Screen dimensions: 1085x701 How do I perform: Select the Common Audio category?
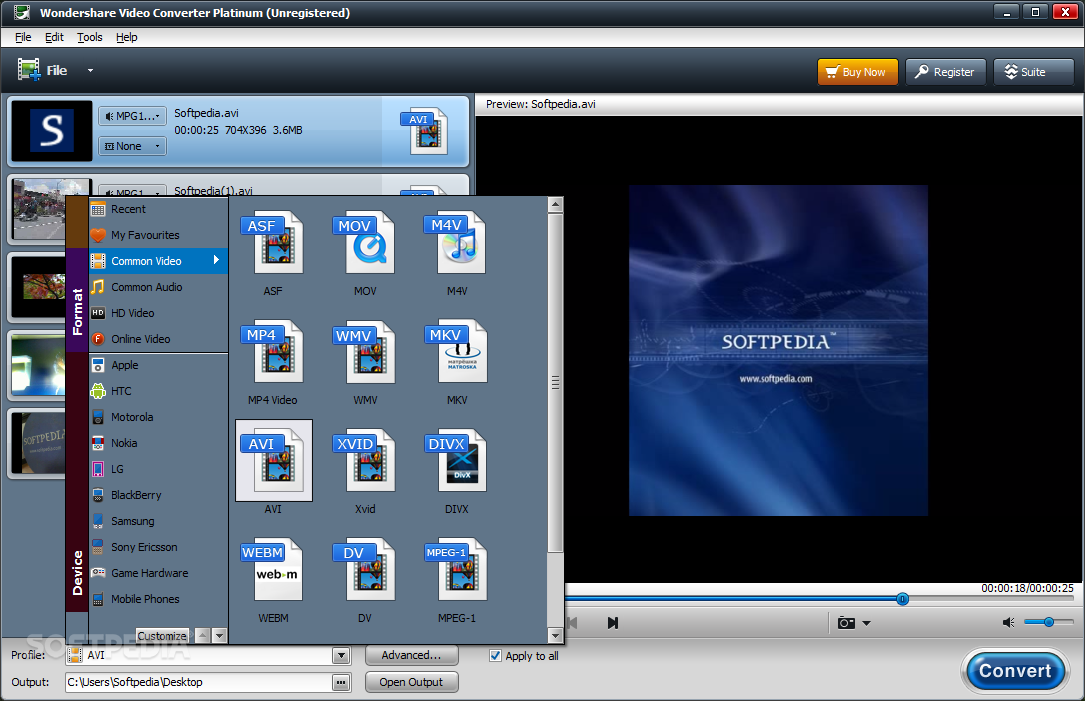point(158,287)
